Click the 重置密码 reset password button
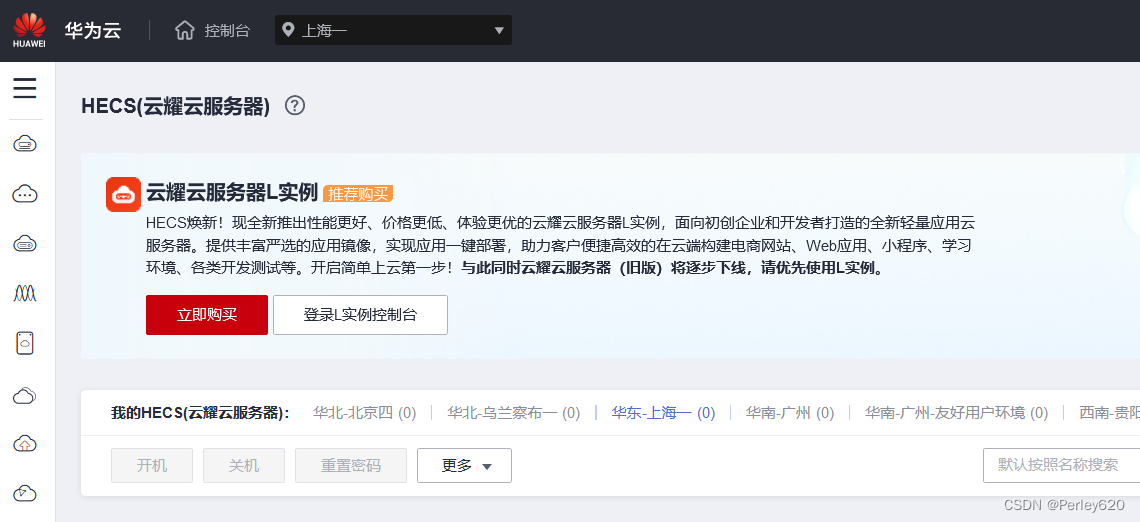This screenshot has height=522, width=1140. (x=350, y=465)
